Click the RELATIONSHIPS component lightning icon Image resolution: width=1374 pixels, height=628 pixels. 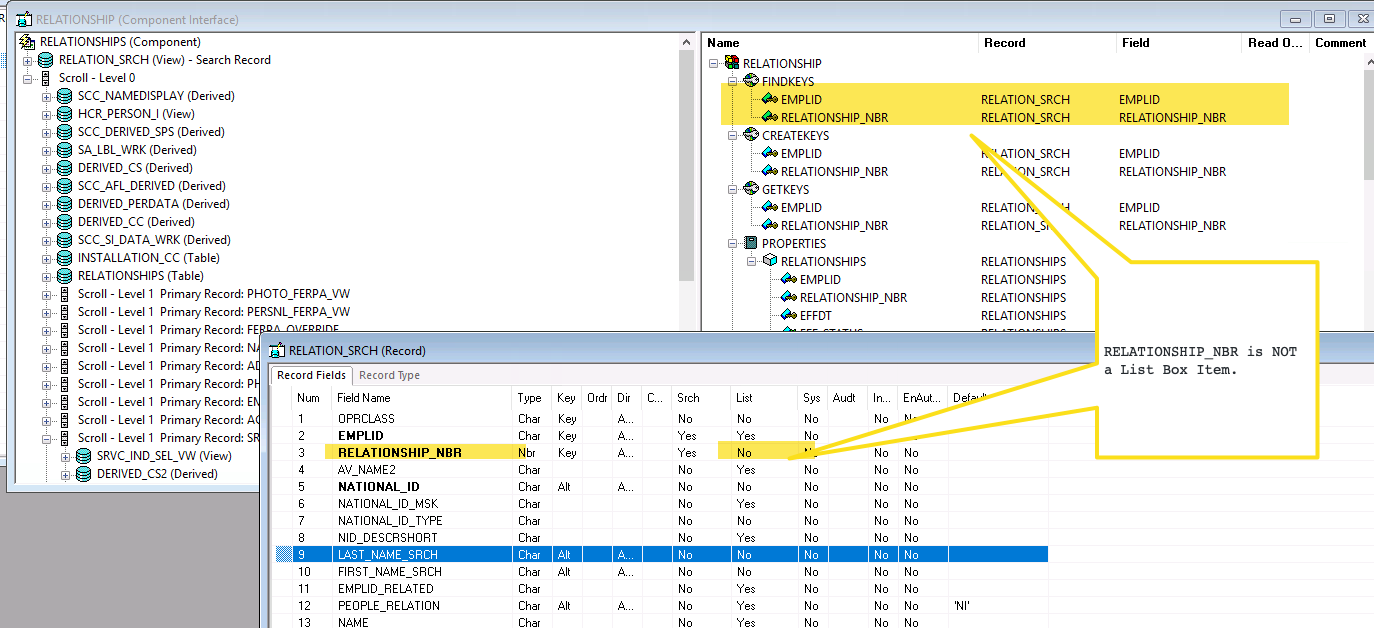point(27,42)
